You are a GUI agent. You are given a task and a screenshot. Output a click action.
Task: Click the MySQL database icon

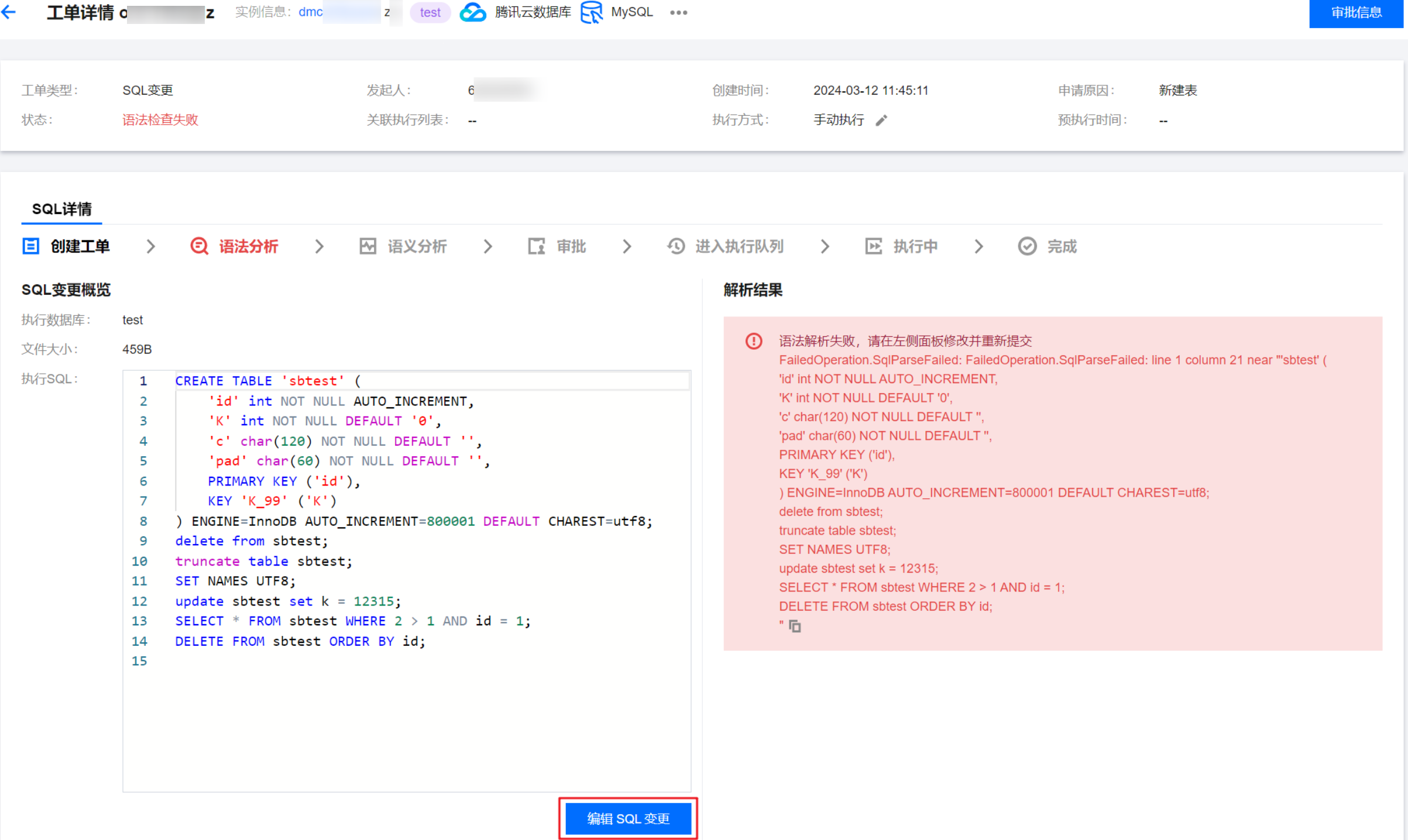click(x=592, y=12)
